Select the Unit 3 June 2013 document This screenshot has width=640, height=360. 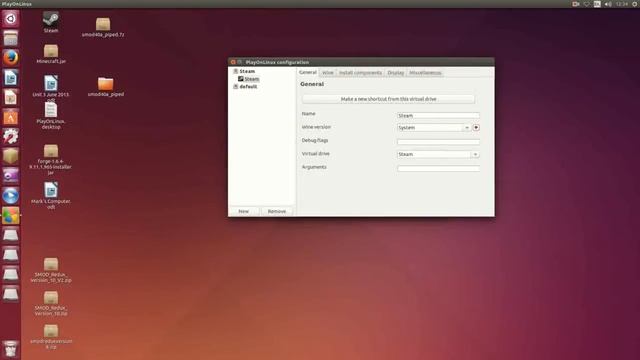coord(51,88)
